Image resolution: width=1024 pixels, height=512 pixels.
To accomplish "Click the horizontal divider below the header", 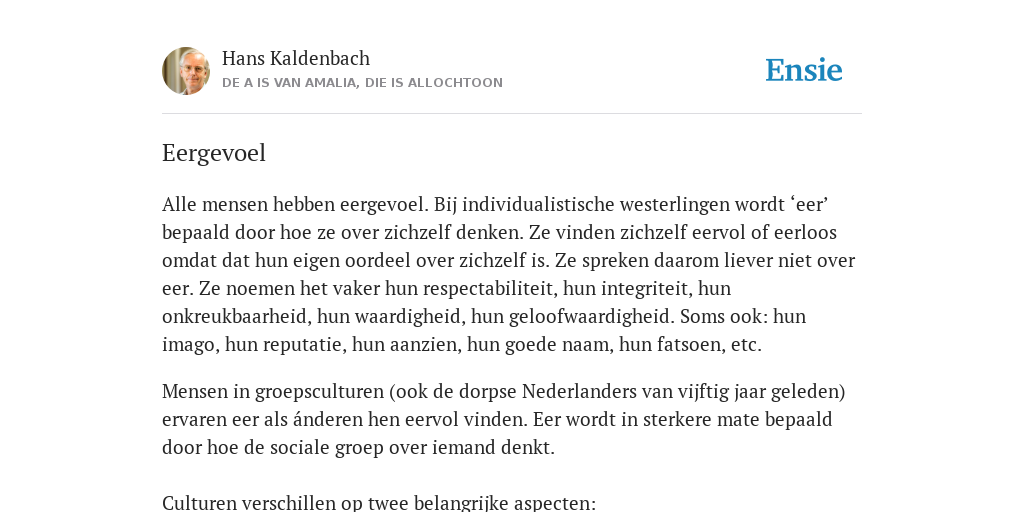I will point(512,114).
